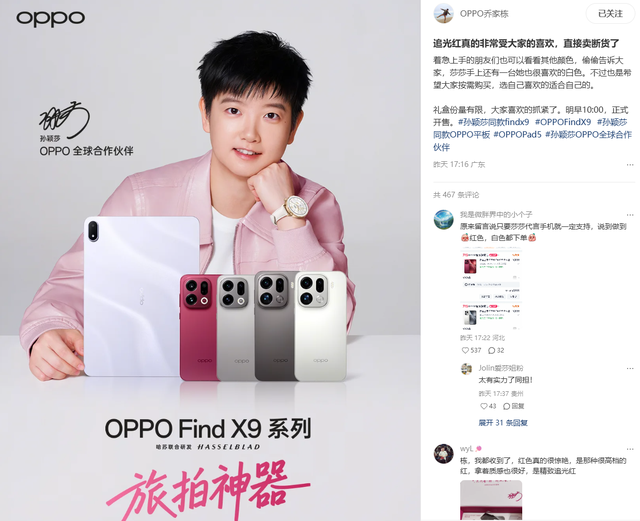Open the #OPPOPad5 hashtag link
Image resolution: width=640 pixels, height=521 pixels.
tap(517, 134)
